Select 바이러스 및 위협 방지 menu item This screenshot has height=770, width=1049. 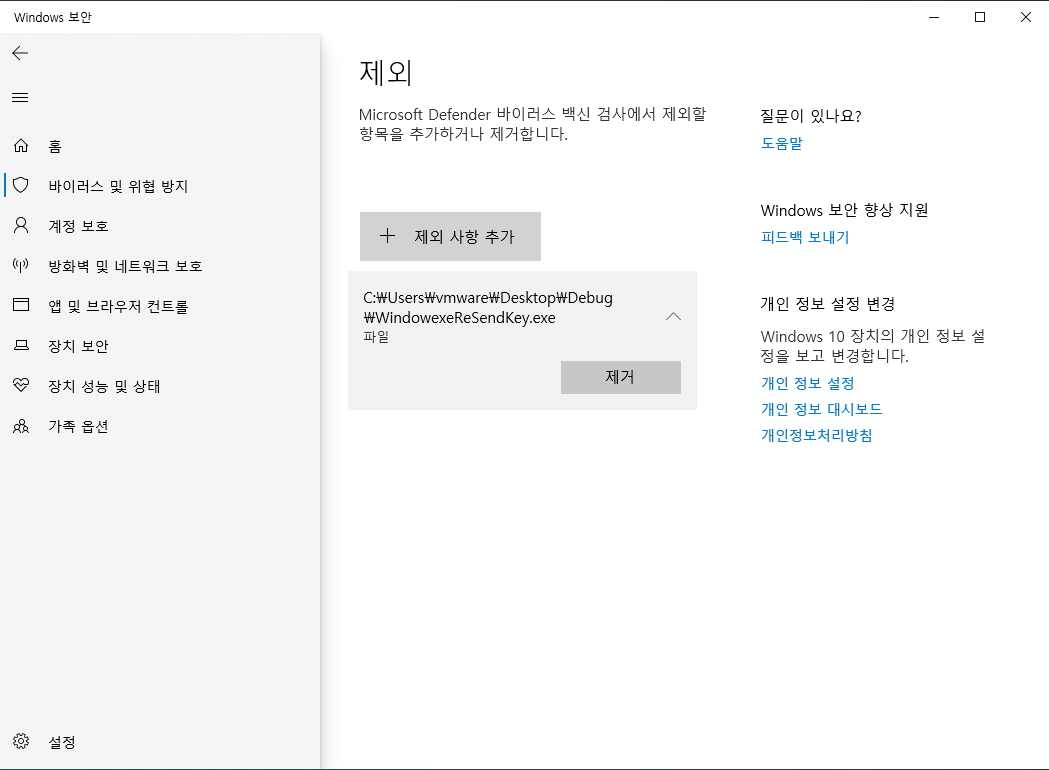161,186
